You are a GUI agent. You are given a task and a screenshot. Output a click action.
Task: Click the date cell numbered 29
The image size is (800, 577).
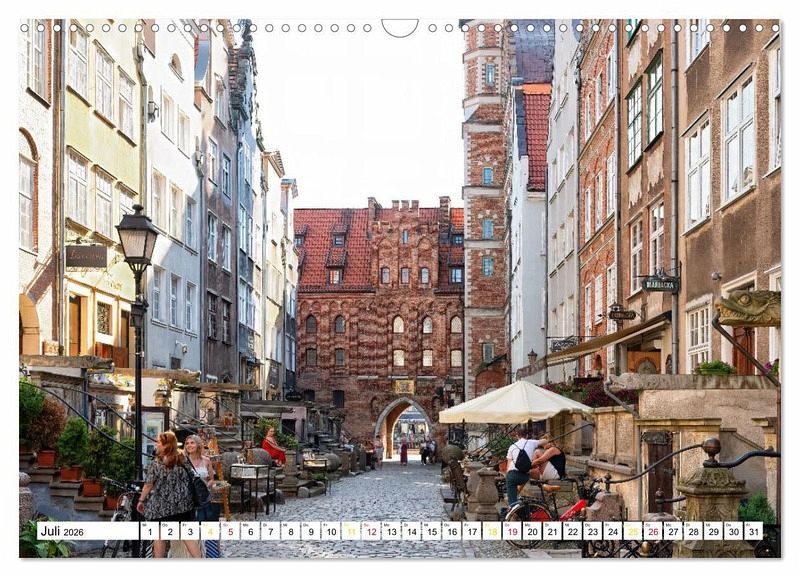714,531
